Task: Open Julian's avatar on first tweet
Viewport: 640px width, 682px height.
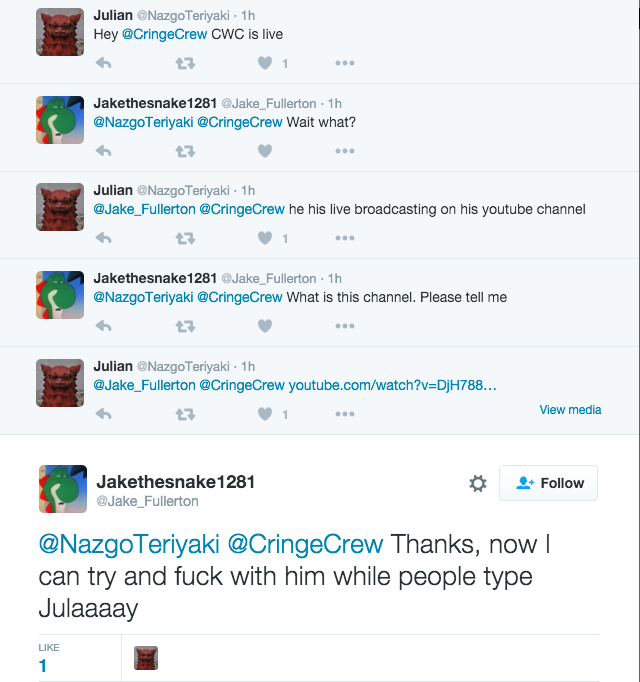Action: click(60, 32)
